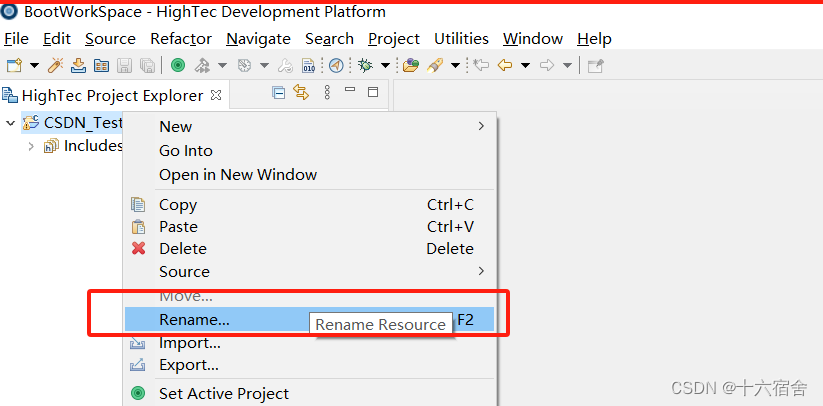Viewport: 823px width, 406px height.
Task: Open the New submenu in context menu
Action: click(x=310, y=126)
